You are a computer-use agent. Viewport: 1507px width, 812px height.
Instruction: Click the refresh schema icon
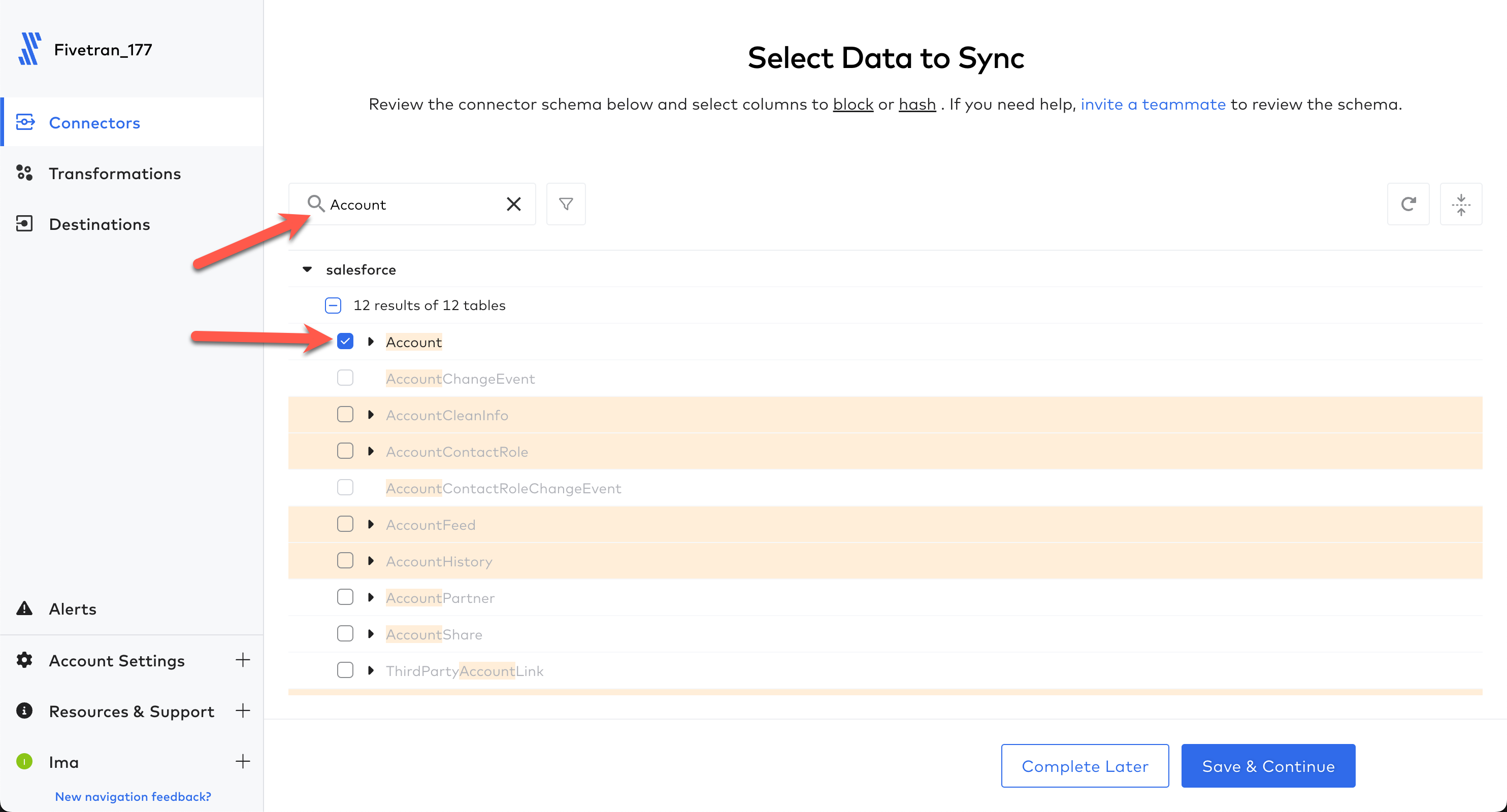point(1407,204)
